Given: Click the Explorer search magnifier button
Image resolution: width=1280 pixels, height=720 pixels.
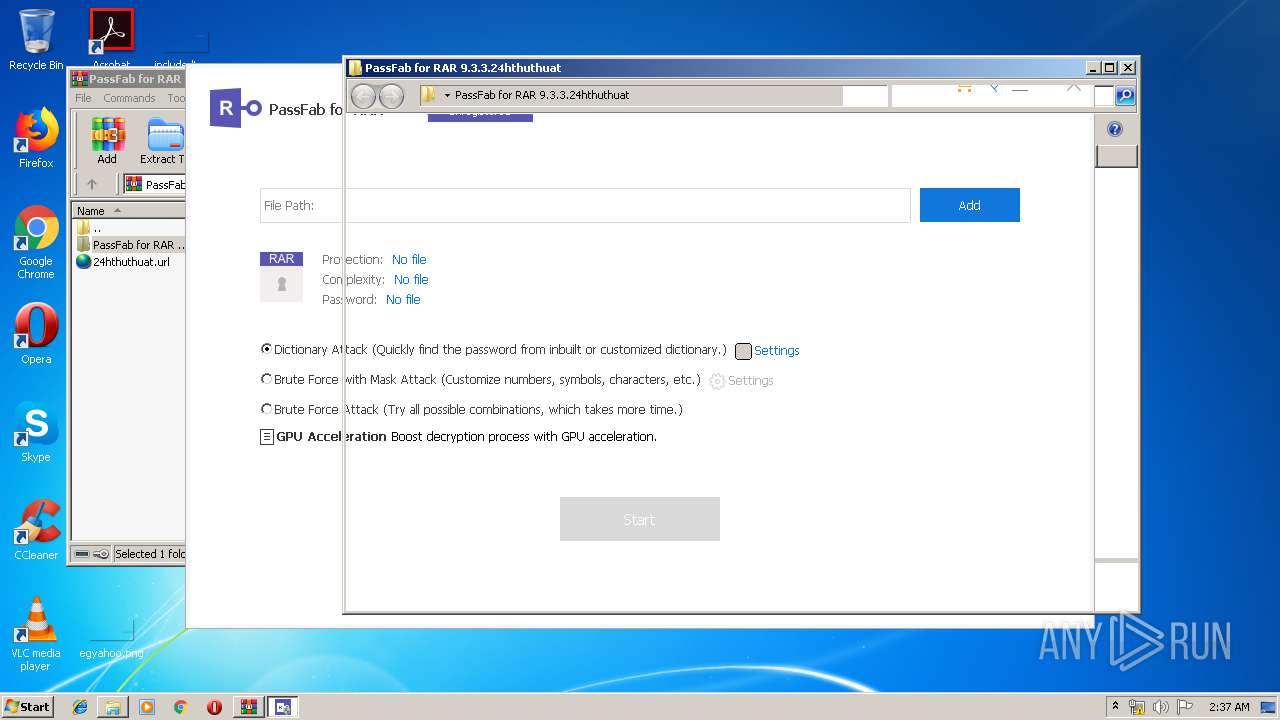Looking at the screenshot, I should coord(1124,96).
